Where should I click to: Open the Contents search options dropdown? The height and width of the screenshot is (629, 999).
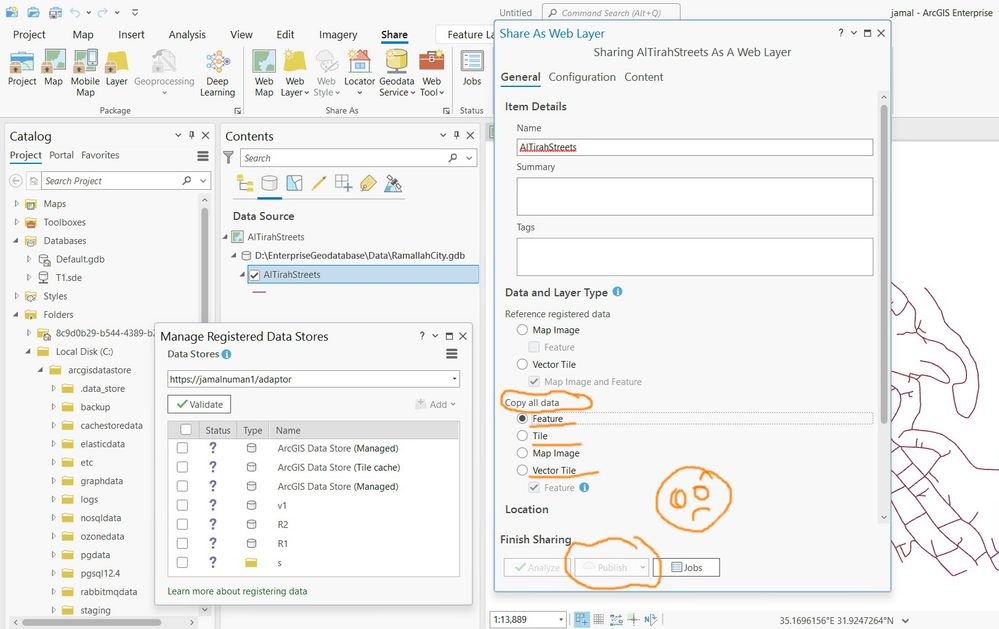(x=470, y=157)
